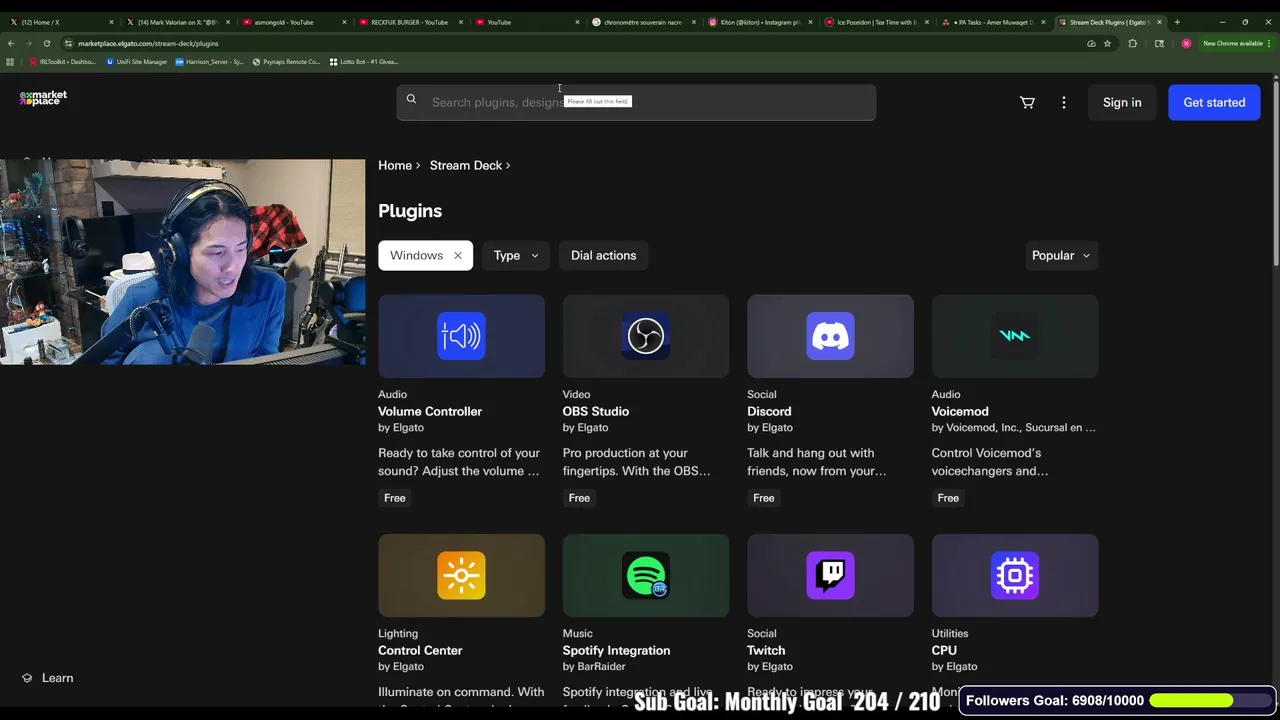Image resolution: width=1280 pixels, height=720 pixels.
Task: Switch to the RECKFUK BURGER YouTube tab
Action: [410, 22]
